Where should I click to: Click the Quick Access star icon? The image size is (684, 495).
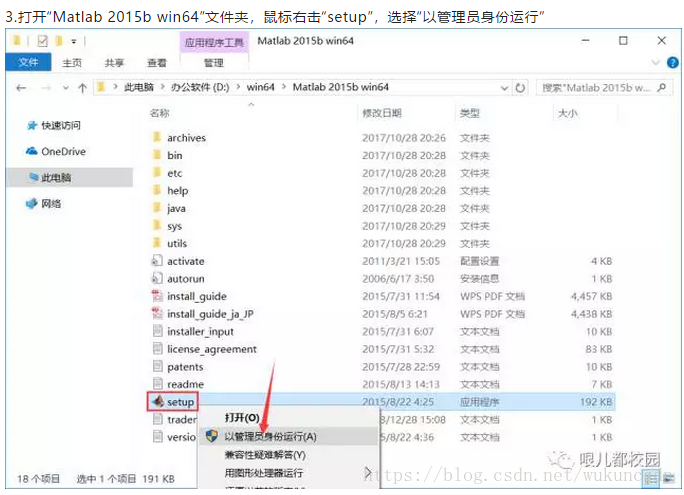pyautogui.click(x=32, y=126)
